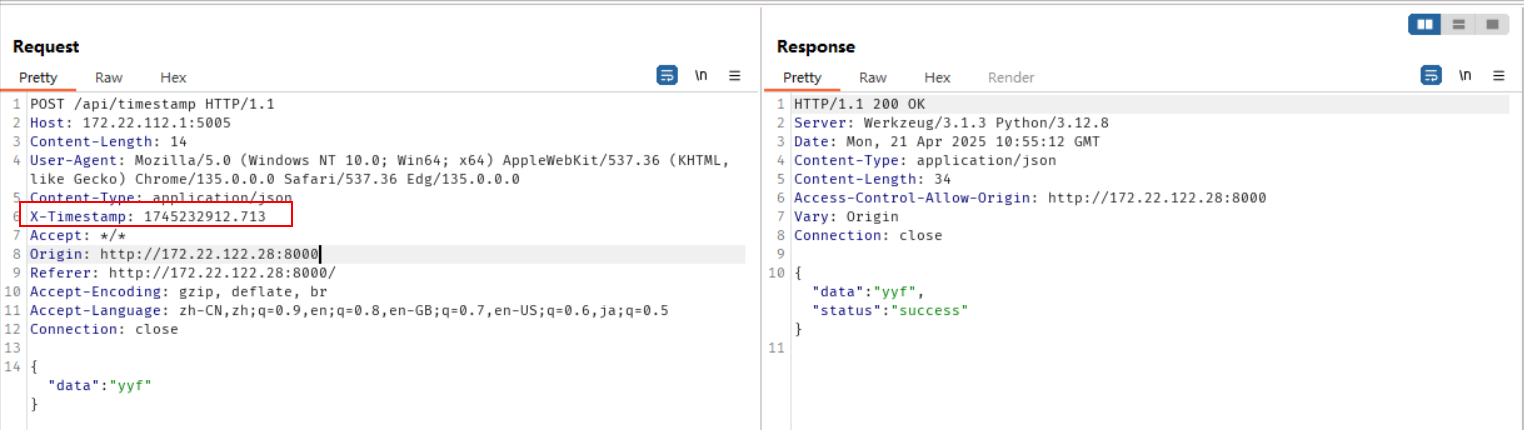Click the Access-Control-Allow-Origin header line

(x=1030, y=198)
